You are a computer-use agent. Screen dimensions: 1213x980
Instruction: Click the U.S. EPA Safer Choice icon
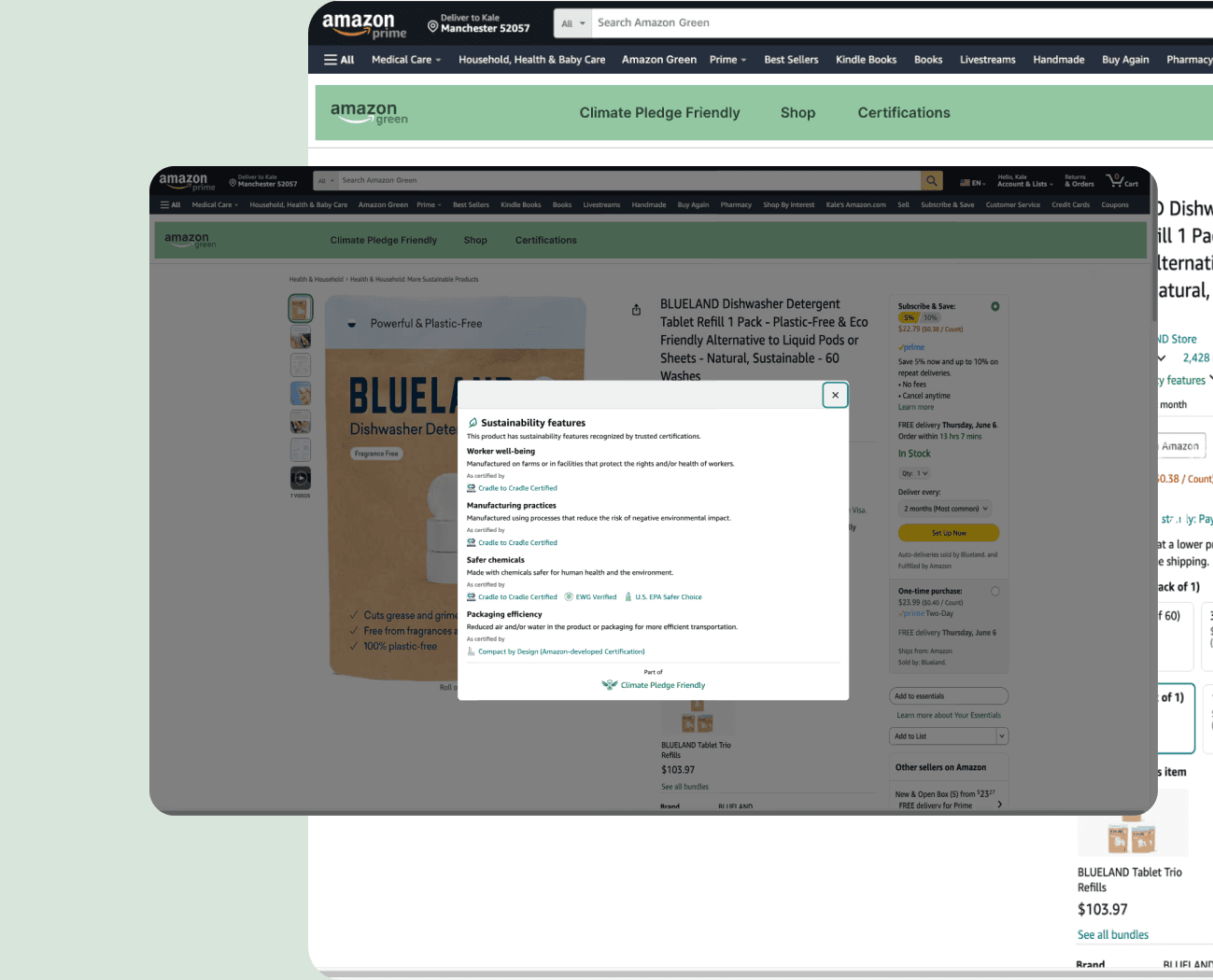(628, 597)
